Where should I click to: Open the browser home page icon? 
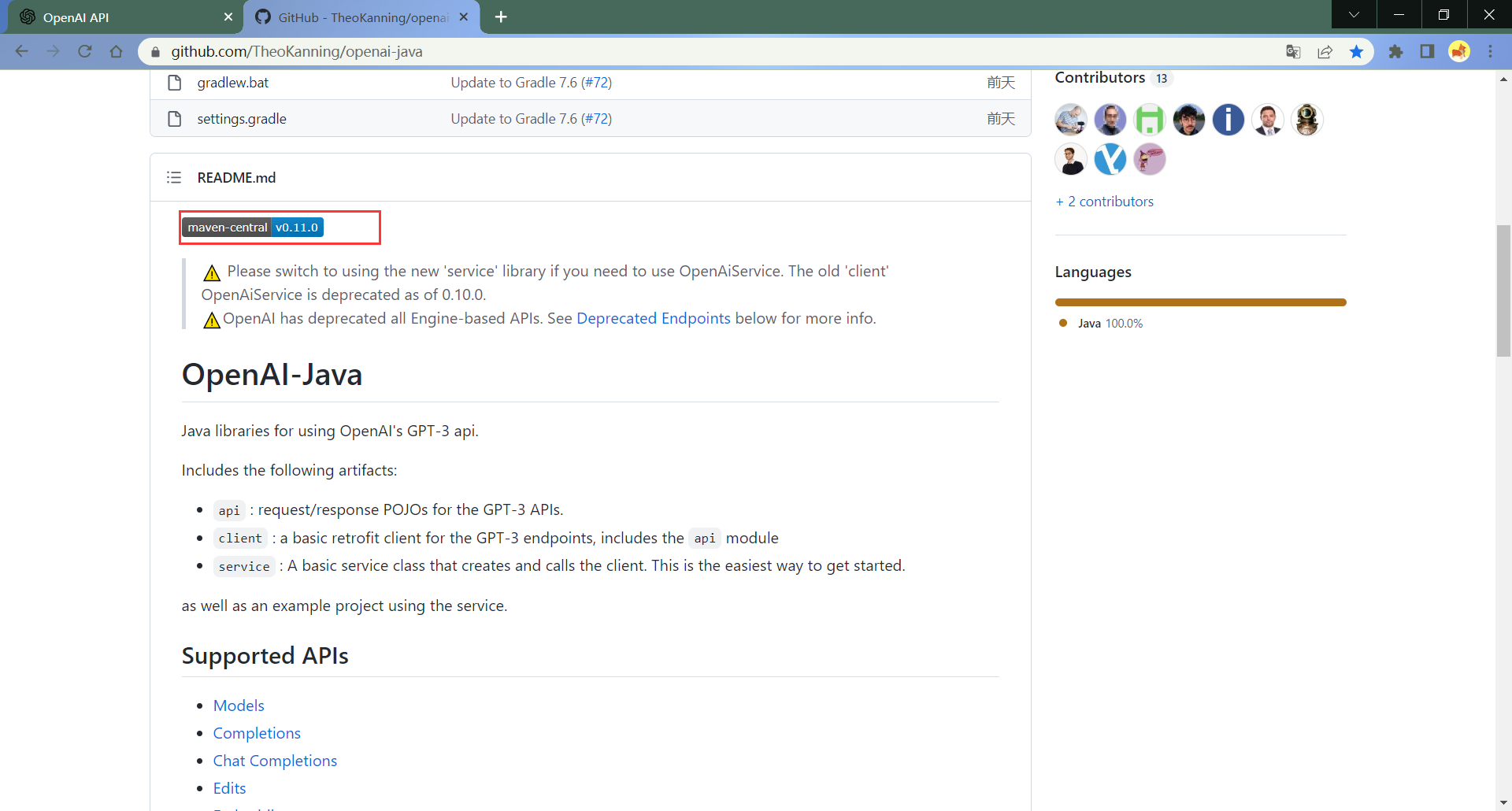coord(116,51)
